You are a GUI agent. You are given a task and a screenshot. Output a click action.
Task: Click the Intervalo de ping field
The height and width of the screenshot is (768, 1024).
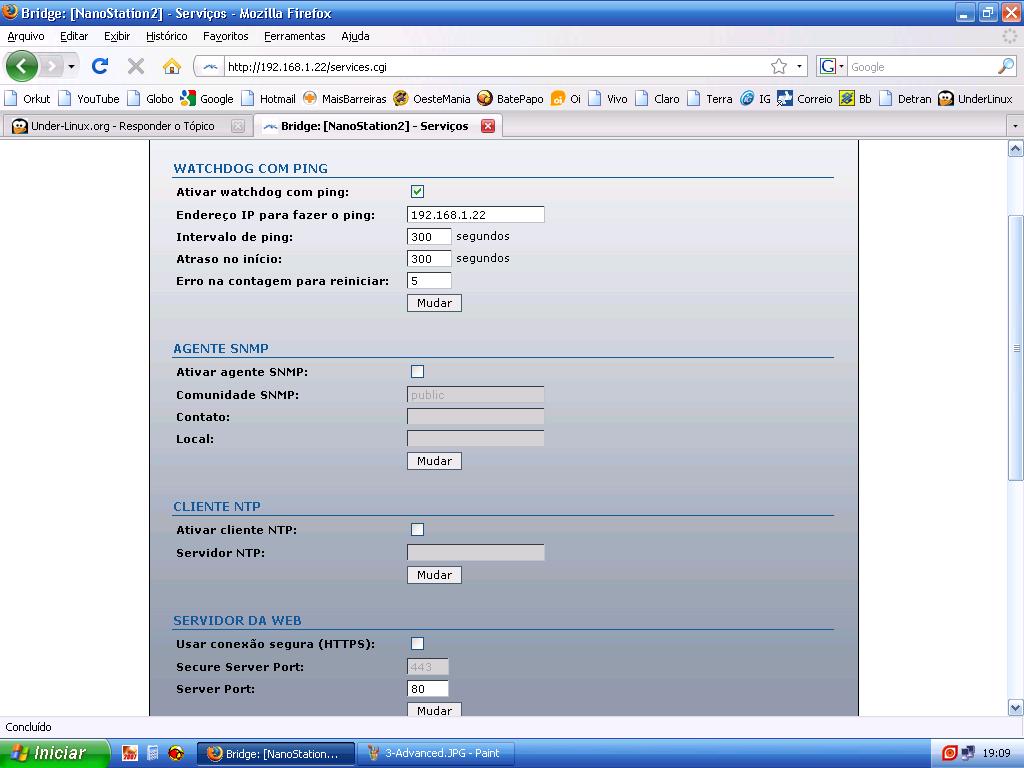pos(429,236)
